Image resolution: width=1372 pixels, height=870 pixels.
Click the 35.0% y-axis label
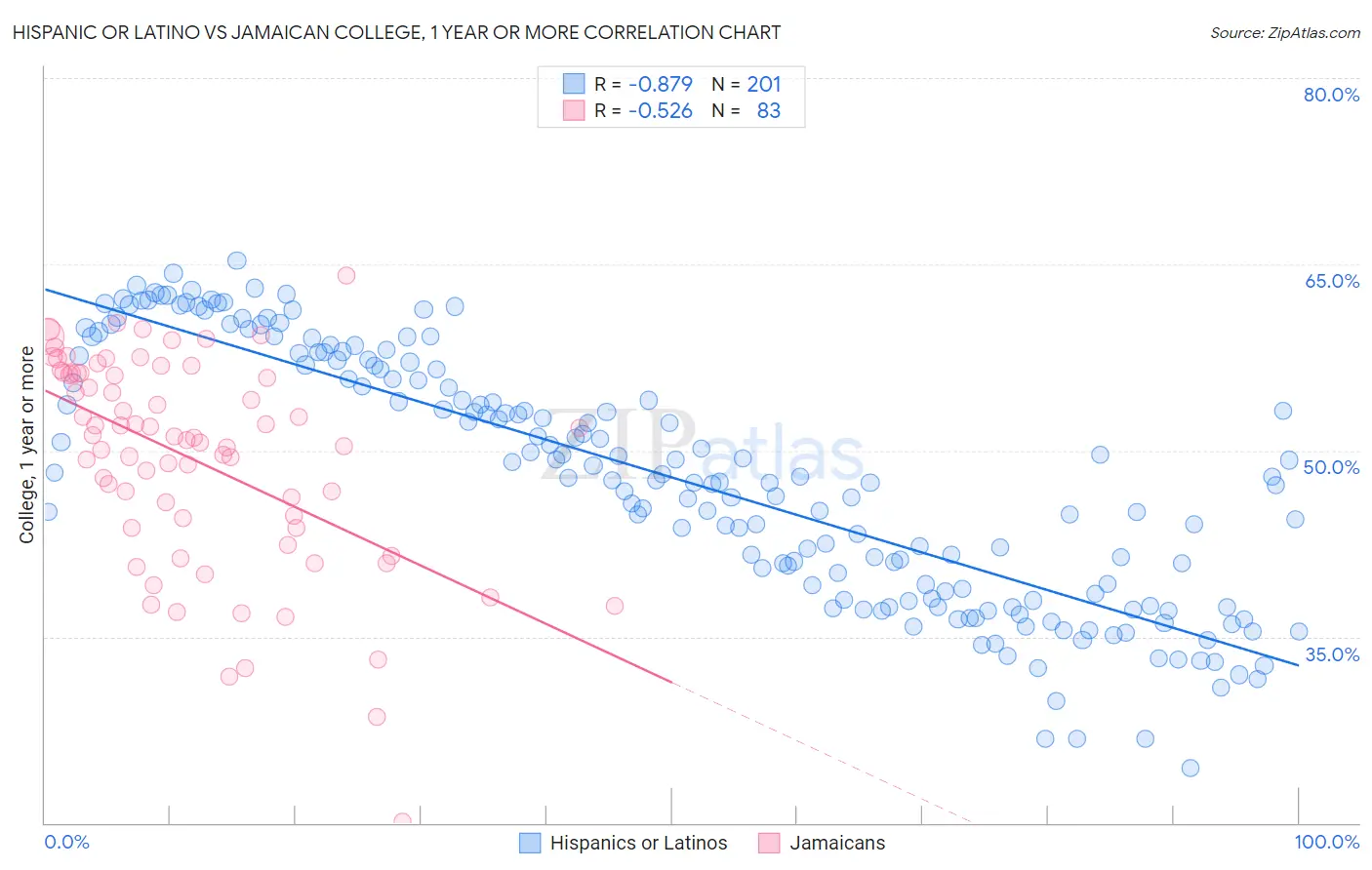click(x=1331, y=654)
